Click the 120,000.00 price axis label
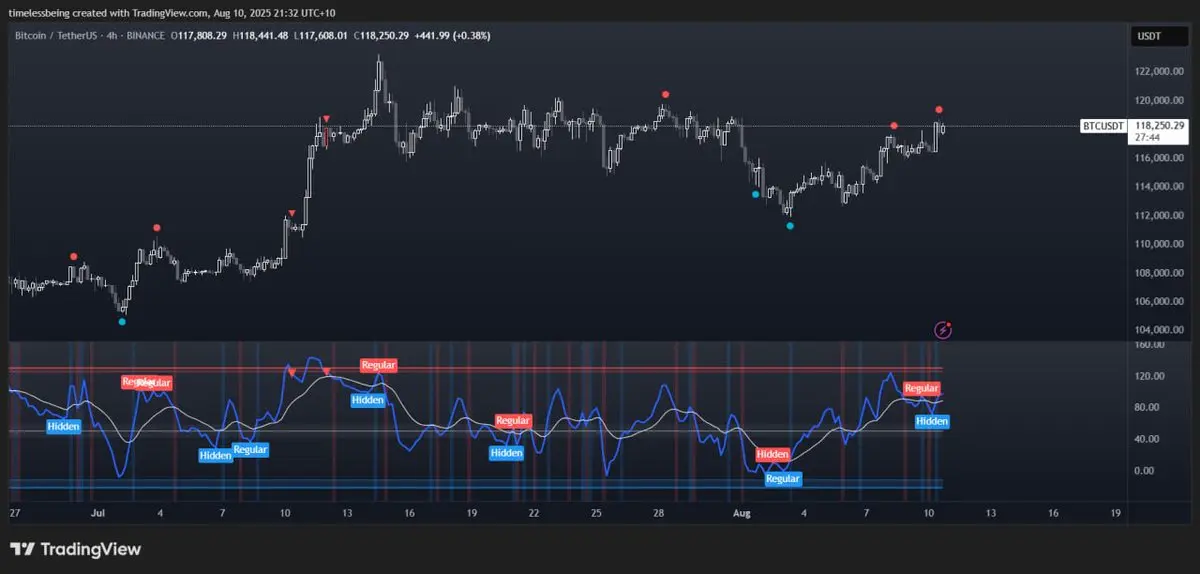 point(1160,100)
